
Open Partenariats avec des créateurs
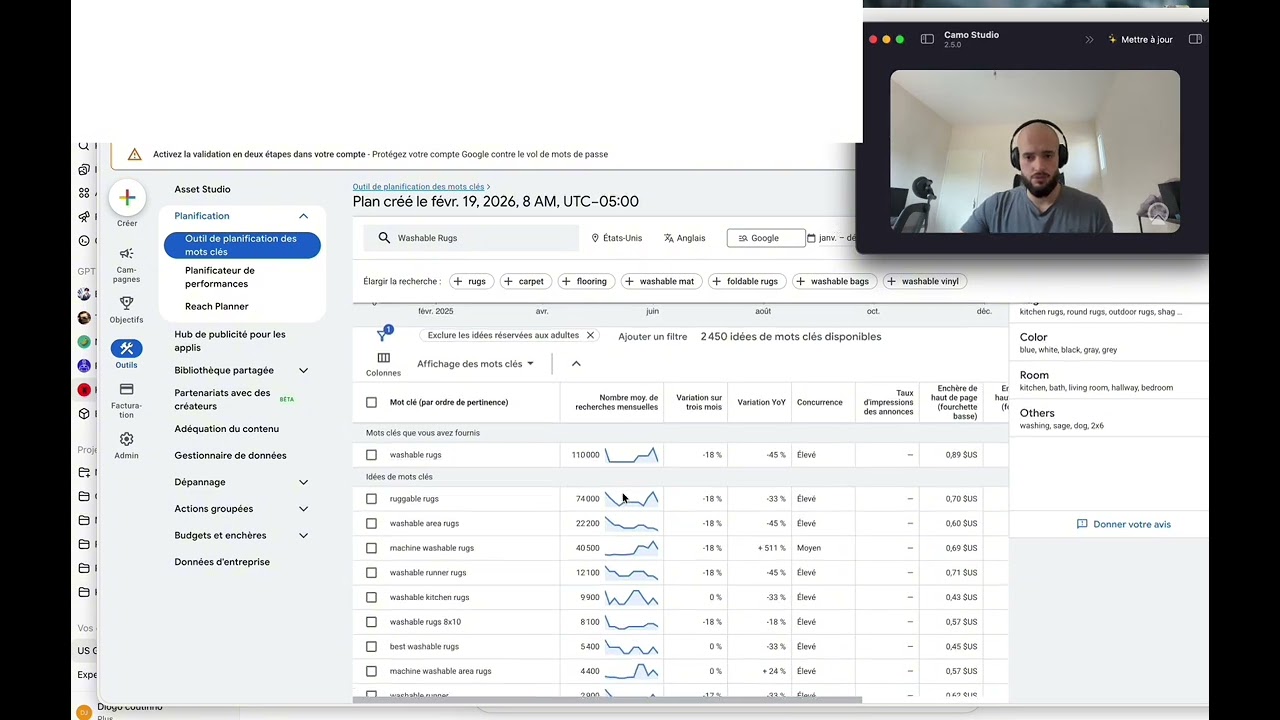tap(222, 400)
